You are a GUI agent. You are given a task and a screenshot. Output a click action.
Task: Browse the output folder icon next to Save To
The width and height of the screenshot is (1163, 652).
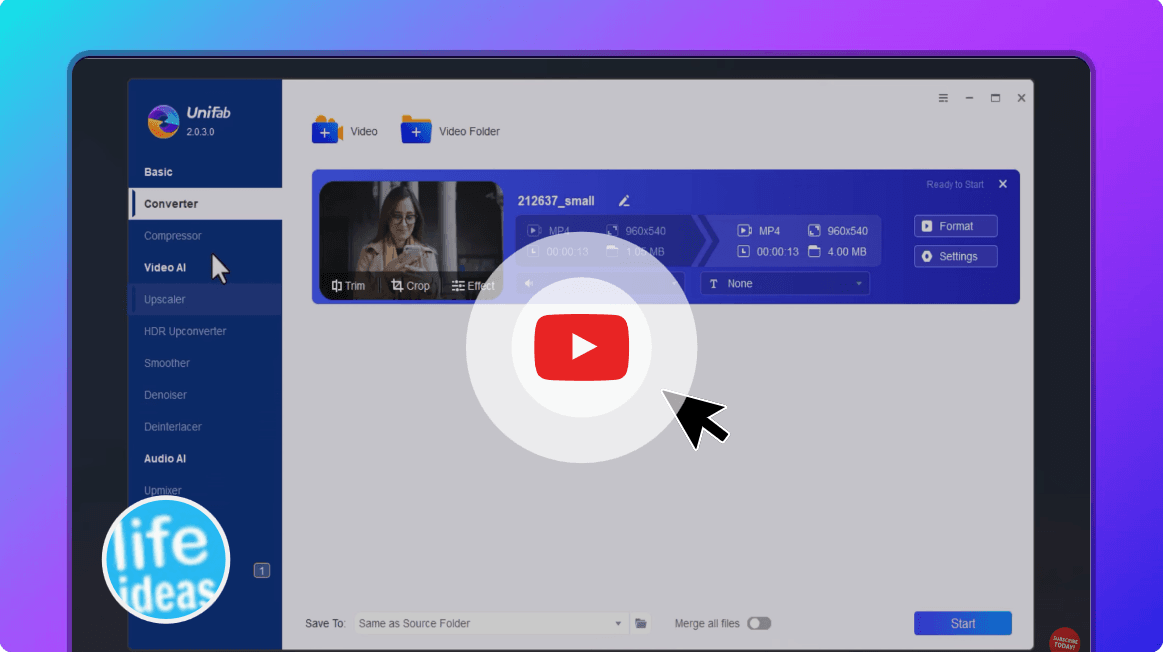coord(641,623)
